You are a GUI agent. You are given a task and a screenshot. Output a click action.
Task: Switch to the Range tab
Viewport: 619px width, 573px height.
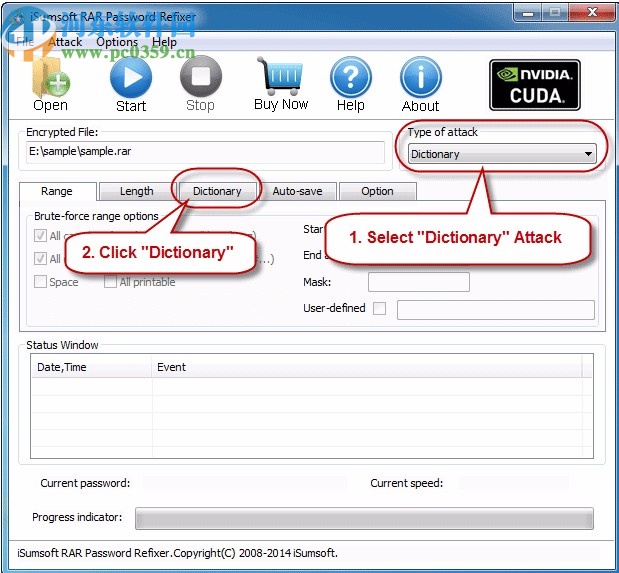57,192
